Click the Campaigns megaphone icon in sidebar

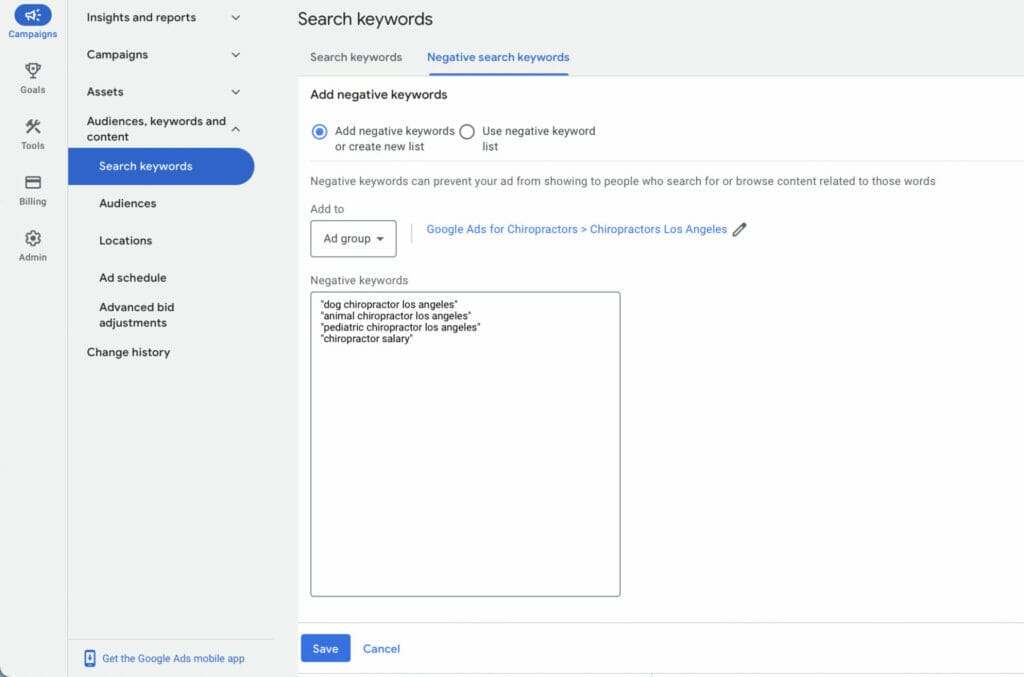(32, 16)
